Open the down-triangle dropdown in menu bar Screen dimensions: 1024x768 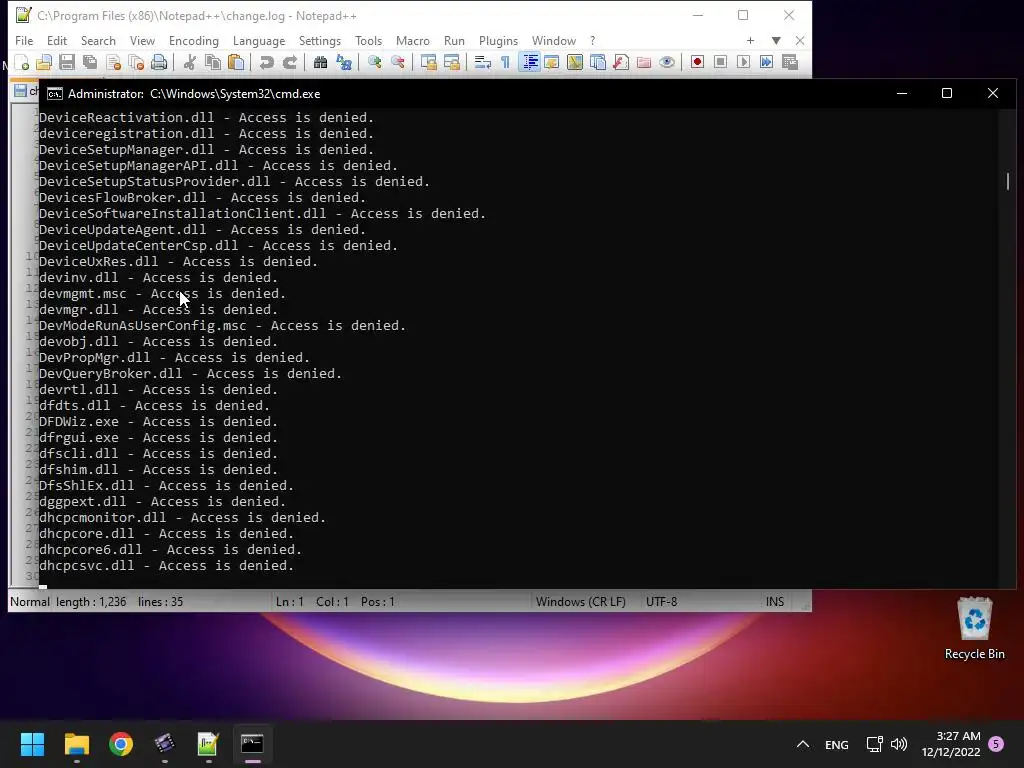(x=776, y=40)
